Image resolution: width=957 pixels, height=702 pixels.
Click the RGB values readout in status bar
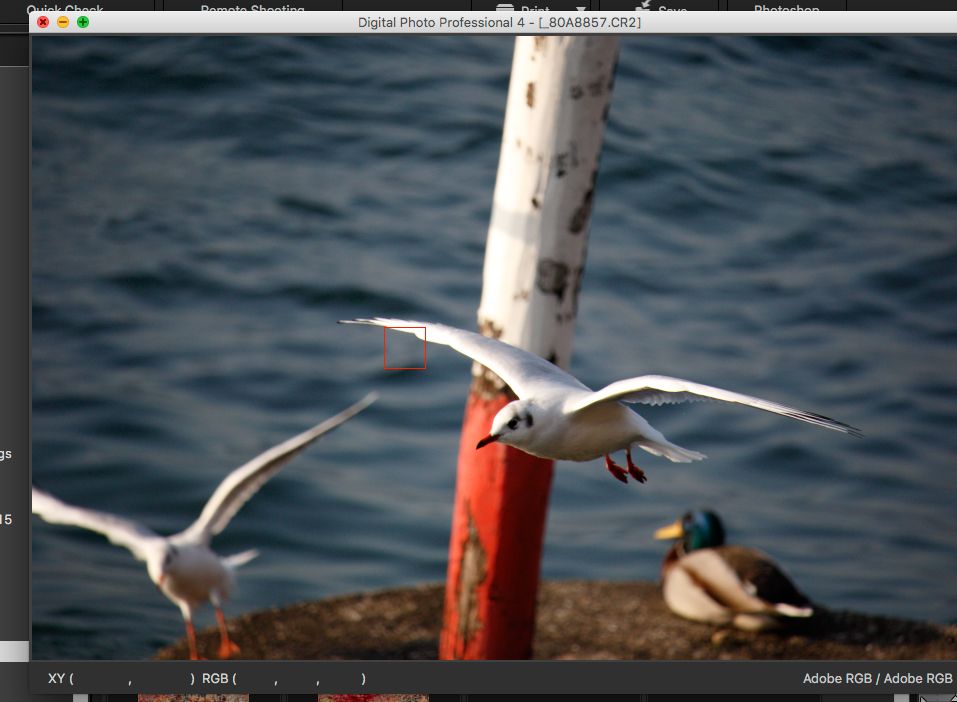[x=283, y=678]
